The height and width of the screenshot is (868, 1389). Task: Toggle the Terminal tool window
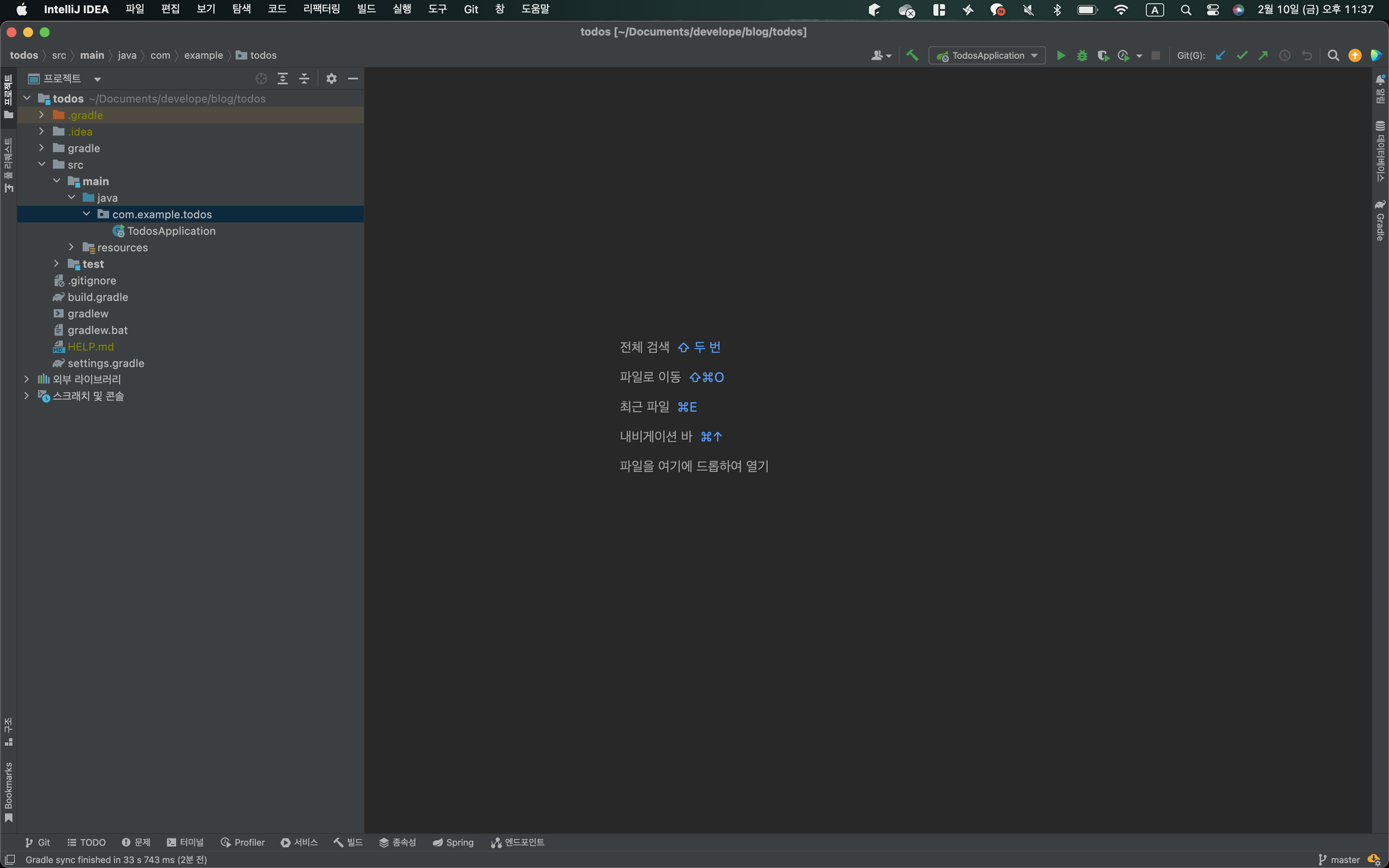(185, 842)
